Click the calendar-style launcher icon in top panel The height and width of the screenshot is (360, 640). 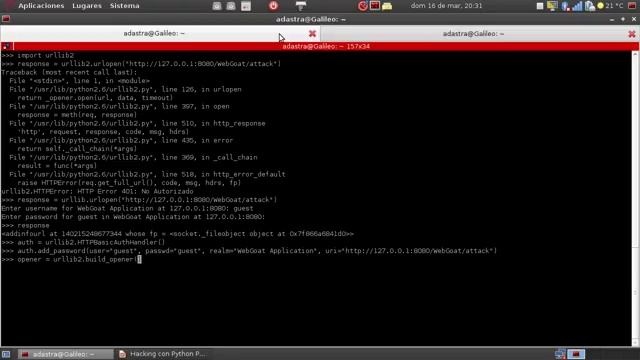246,6
